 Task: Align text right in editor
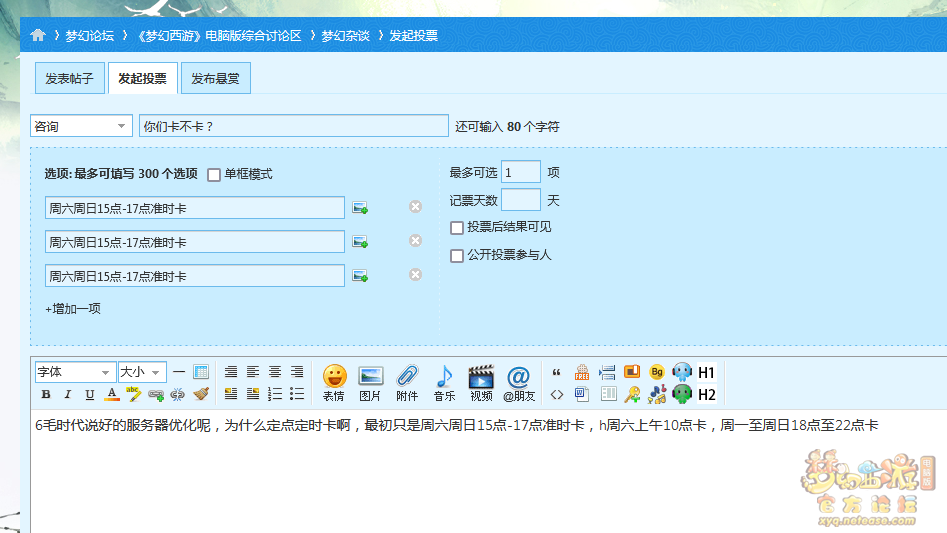pyautogui.click(x=297, y=372)
